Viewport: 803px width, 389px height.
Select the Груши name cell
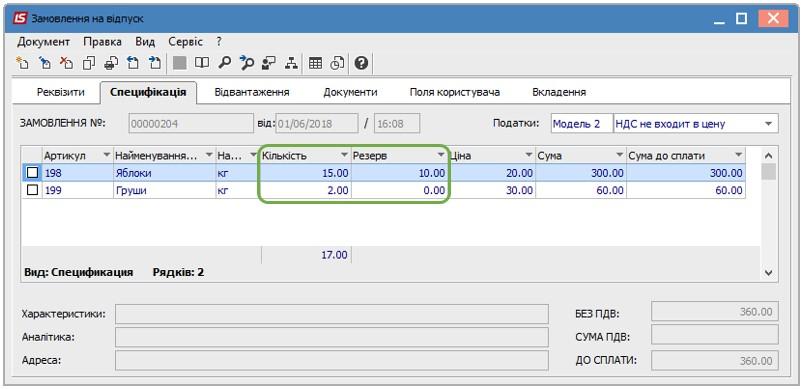click(x=164, y=190)
